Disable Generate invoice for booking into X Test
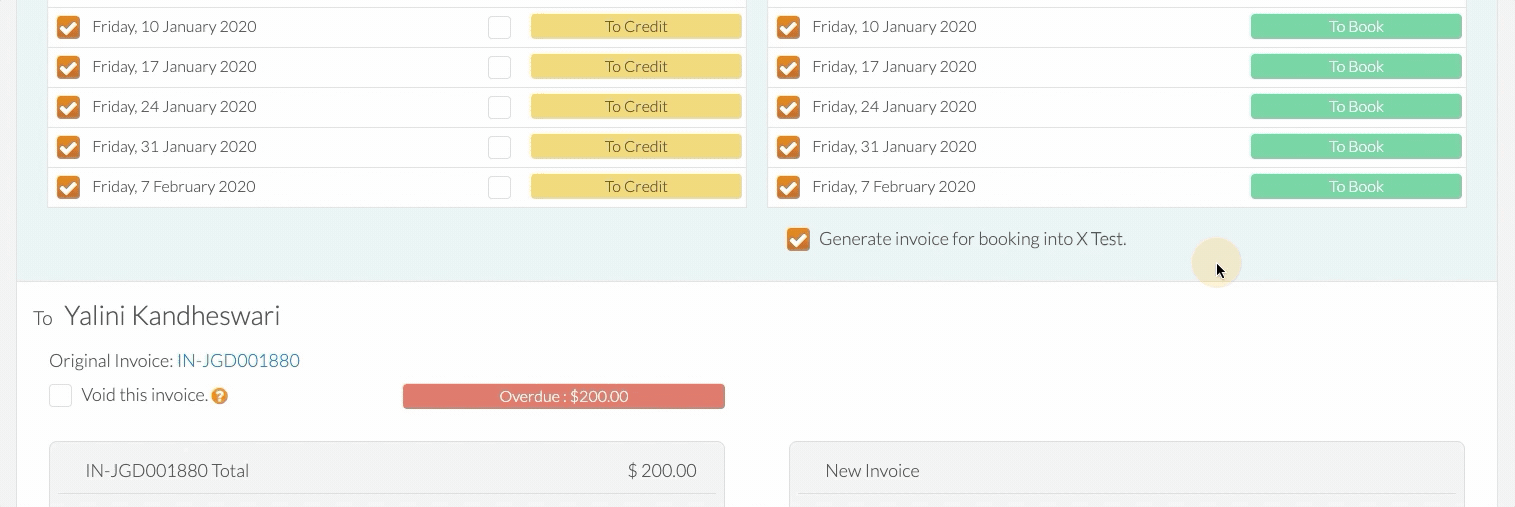 tap(798, 239)
